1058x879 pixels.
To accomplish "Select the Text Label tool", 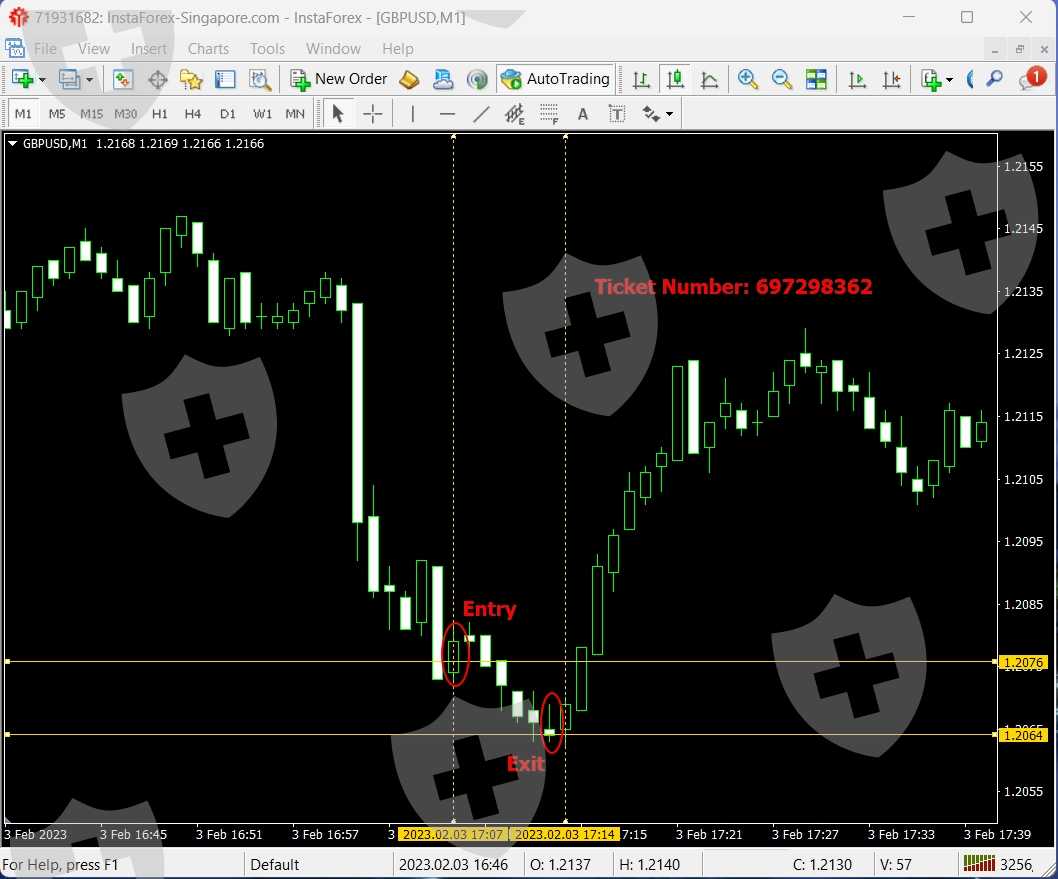I will coord(617,114).
